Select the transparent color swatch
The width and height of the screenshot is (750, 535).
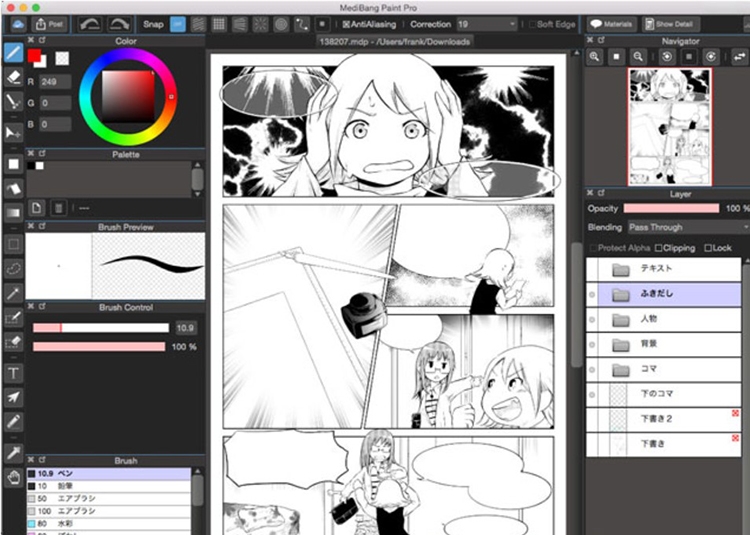[x=62, y=58]
